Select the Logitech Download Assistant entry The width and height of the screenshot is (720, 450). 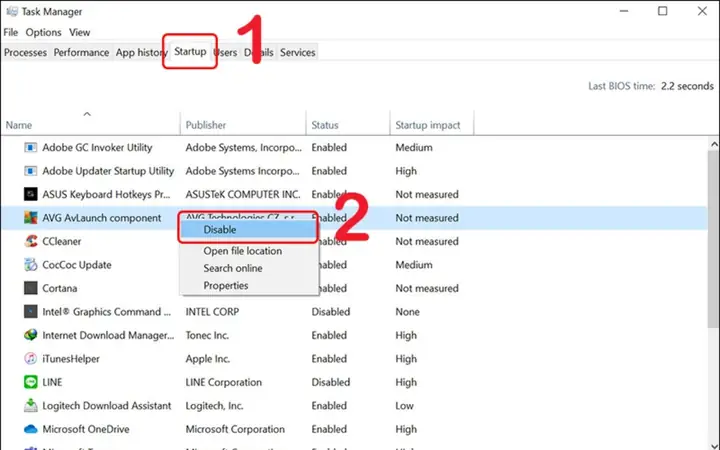pos(107,405)
